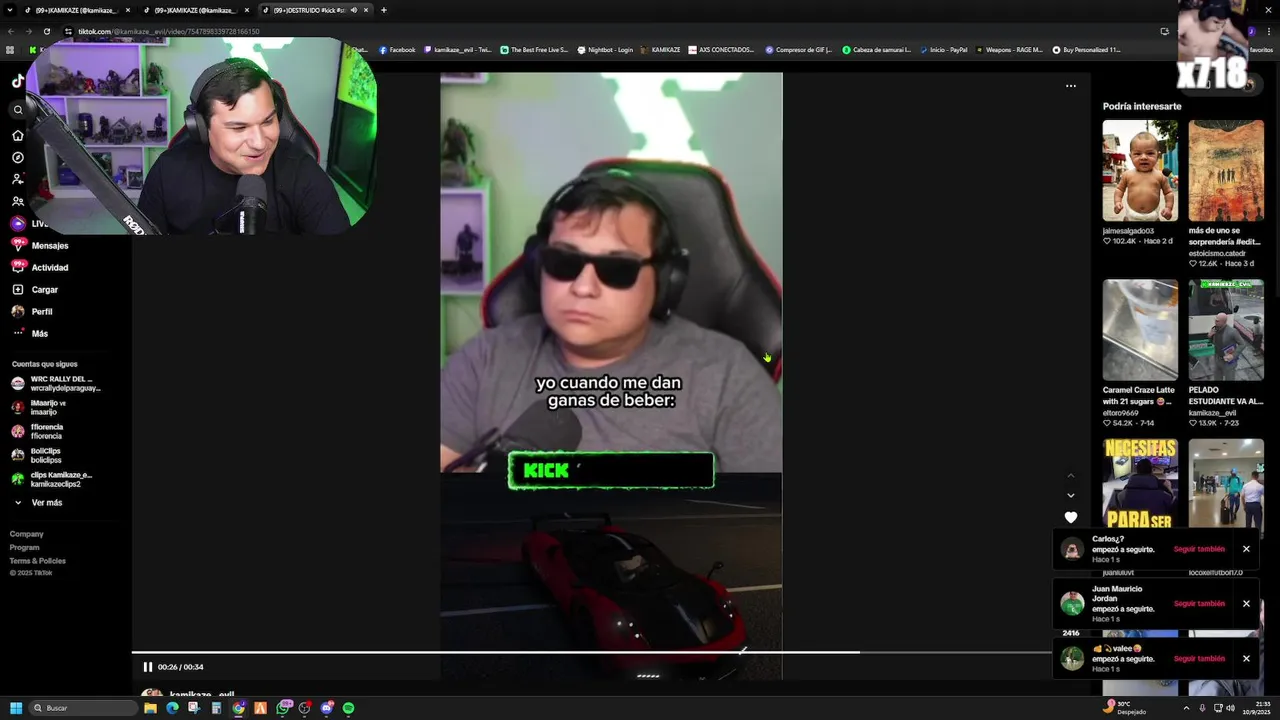Click Seguir también for Juan Mauricio Jordan
This screenshot has width=1280, height=720.
(1199, 604)
